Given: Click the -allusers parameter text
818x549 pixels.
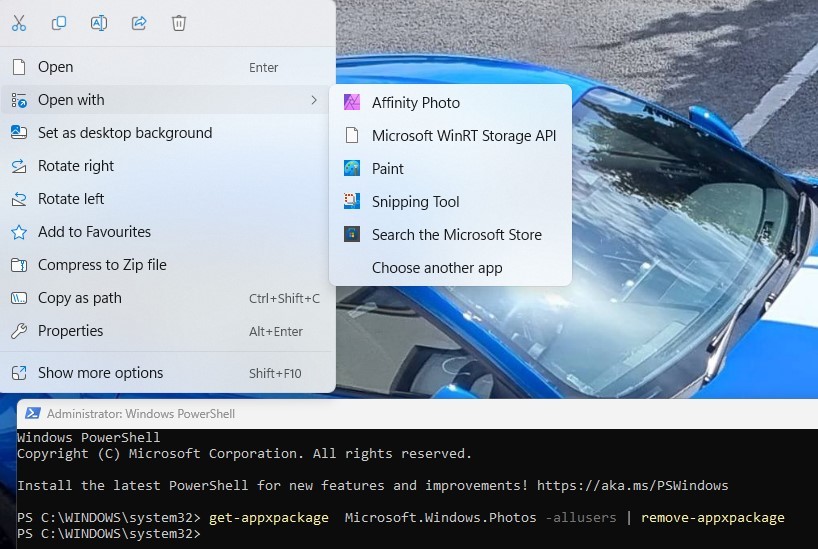Looking at the screenshot, I should click(581, 517).
